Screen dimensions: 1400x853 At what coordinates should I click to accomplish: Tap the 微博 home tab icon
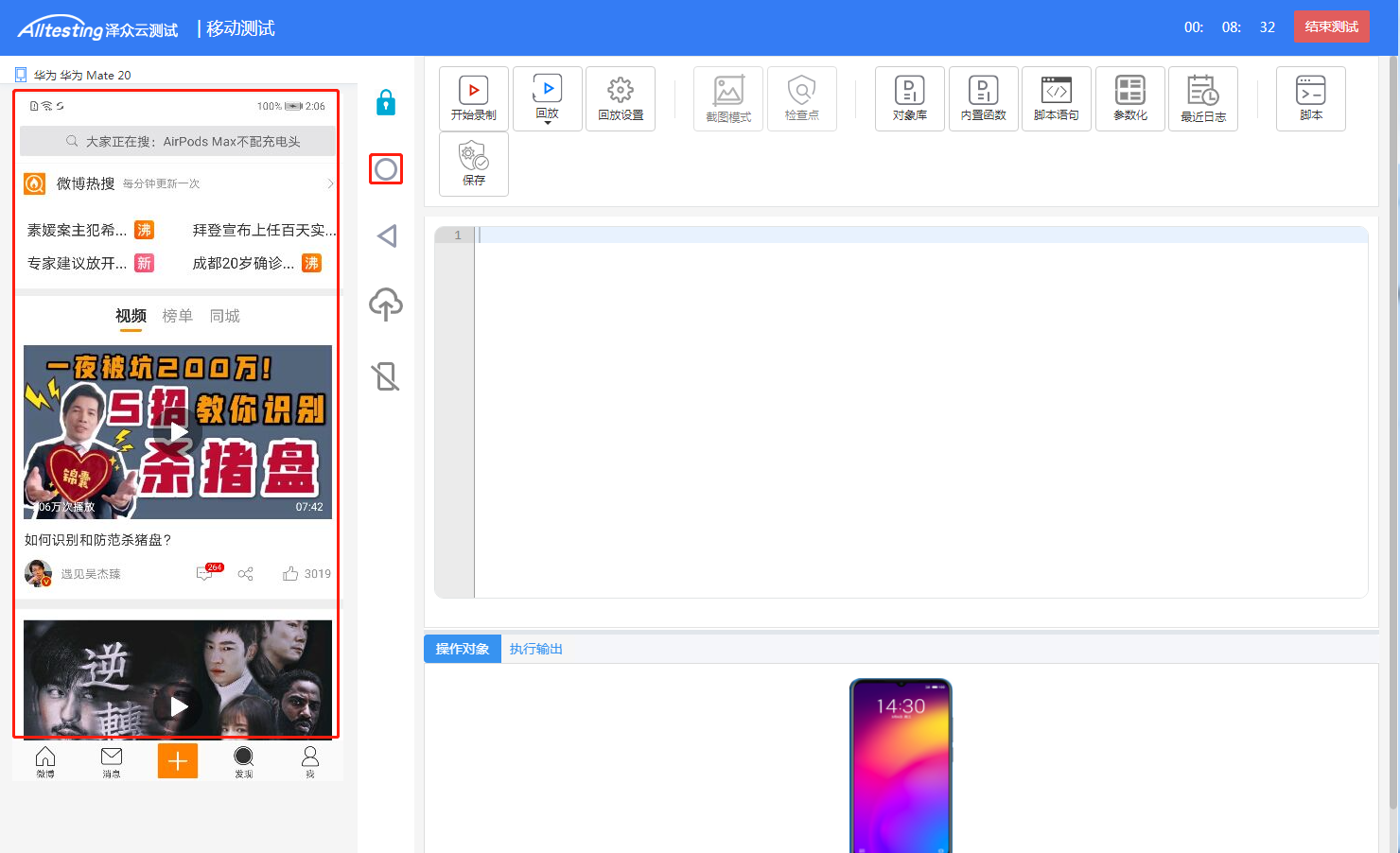[45, 761]
